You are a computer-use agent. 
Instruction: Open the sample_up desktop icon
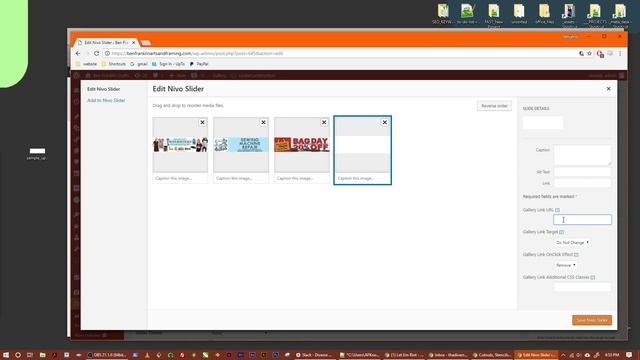[37, 153]
